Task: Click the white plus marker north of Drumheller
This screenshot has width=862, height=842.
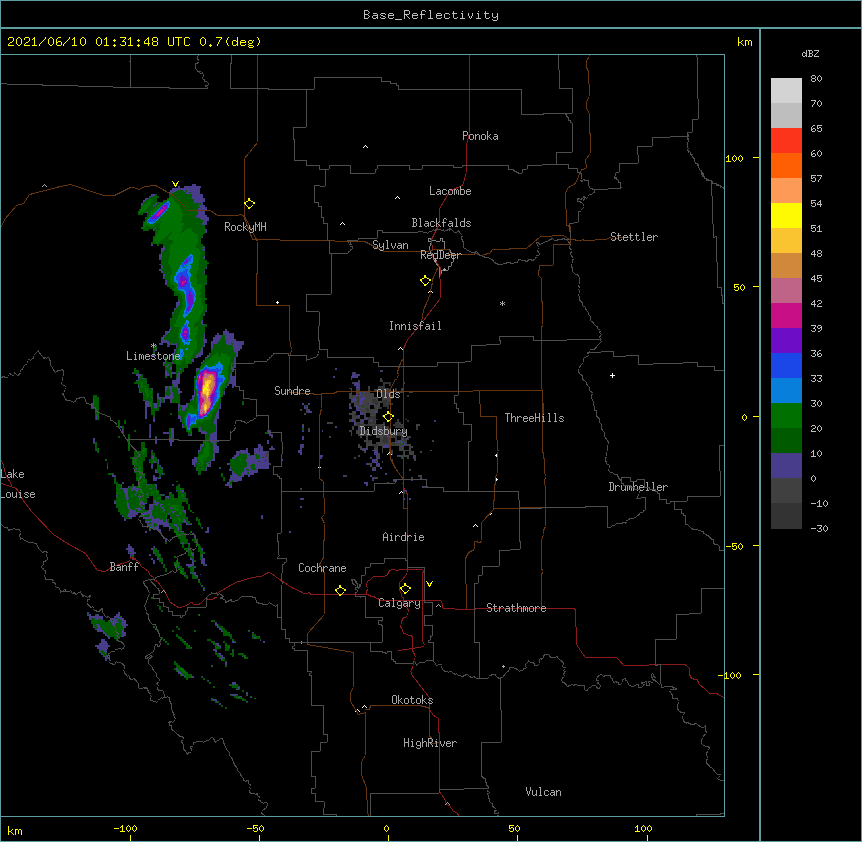Action: point(612,375)
